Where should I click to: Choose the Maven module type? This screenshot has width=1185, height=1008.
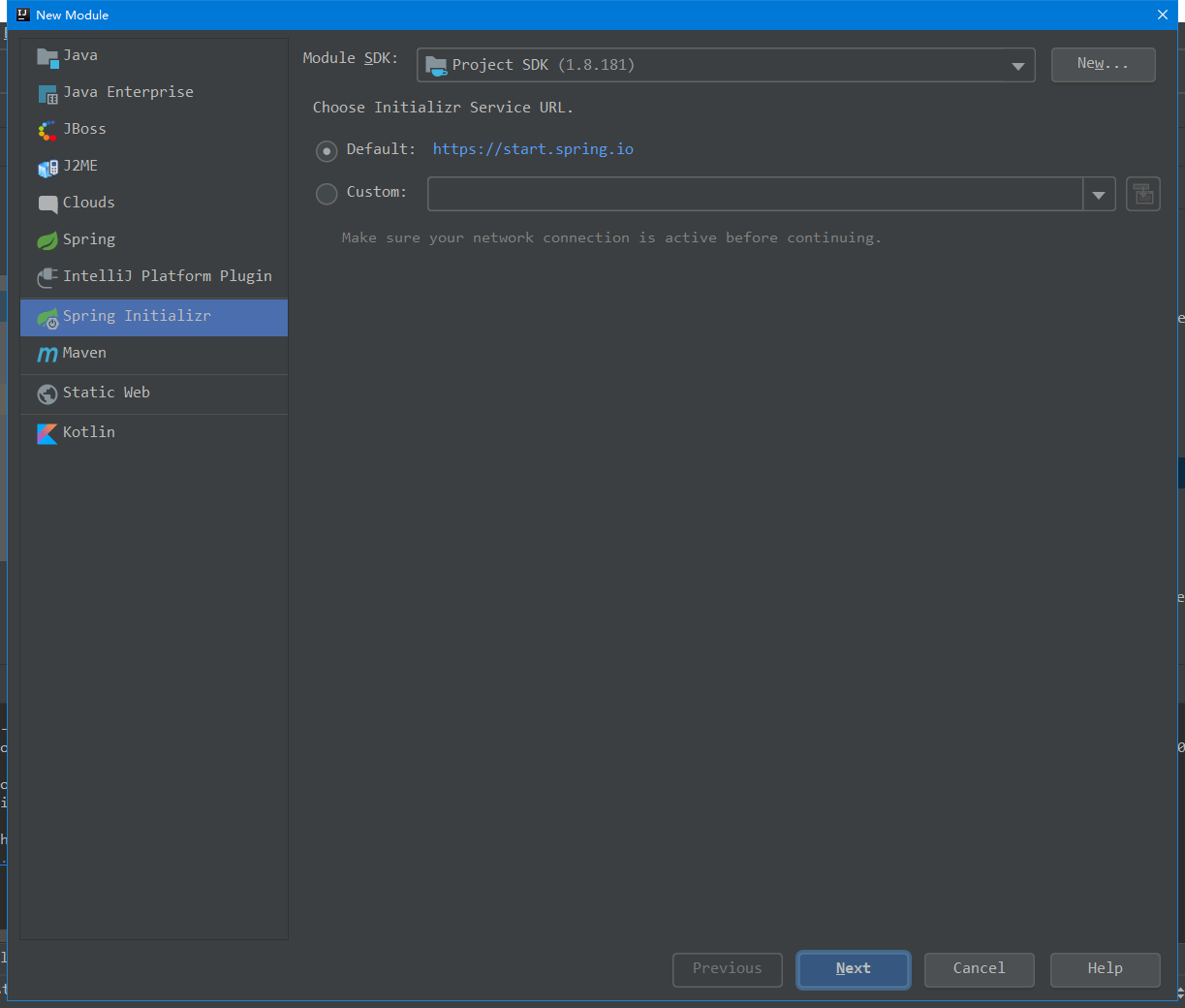coord(154,354)
